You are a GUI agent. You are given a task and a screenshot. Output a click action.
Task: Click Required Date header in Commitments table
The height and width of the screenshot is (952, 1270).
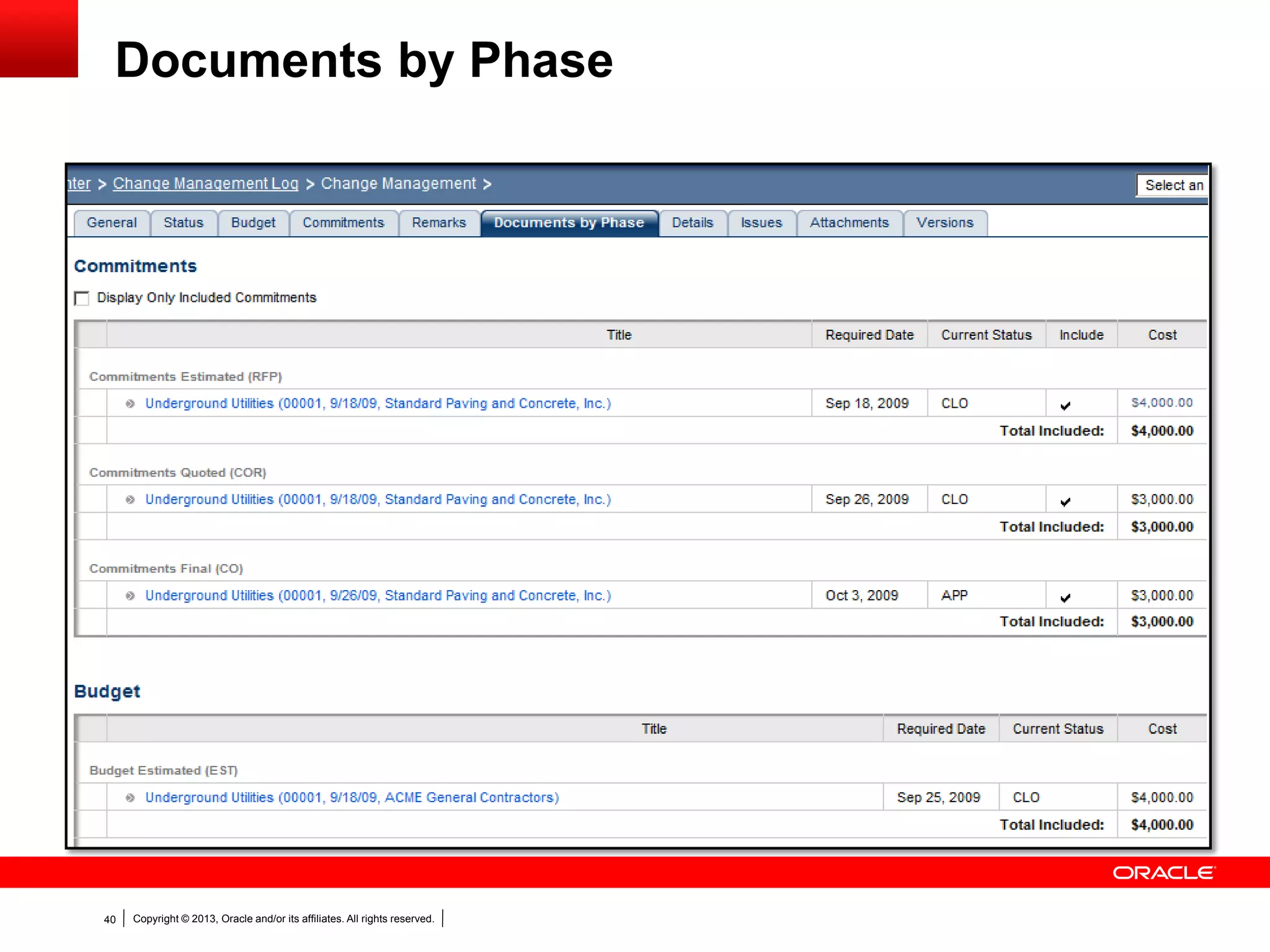coord(869,335)
